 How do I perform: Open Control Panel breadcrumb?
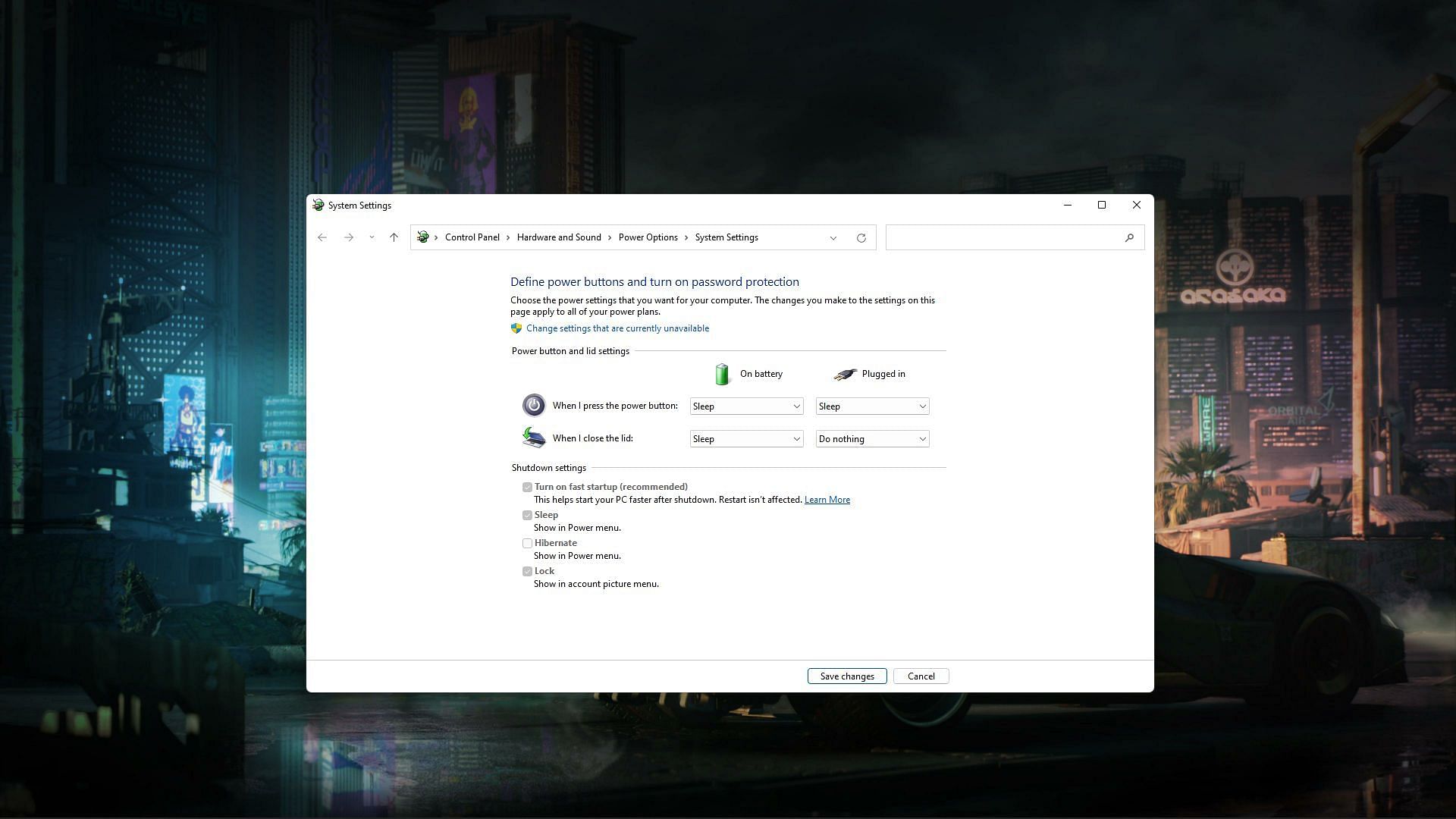[x=472, y=237]
